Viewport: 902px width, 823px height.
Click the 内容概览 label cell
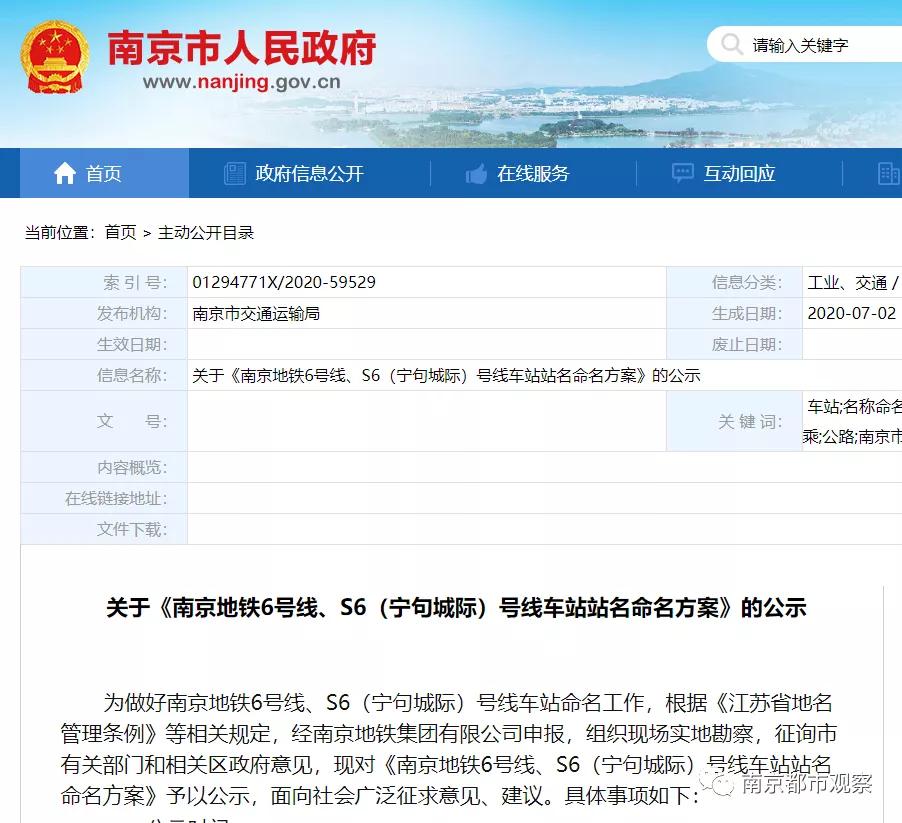[104, 468]
